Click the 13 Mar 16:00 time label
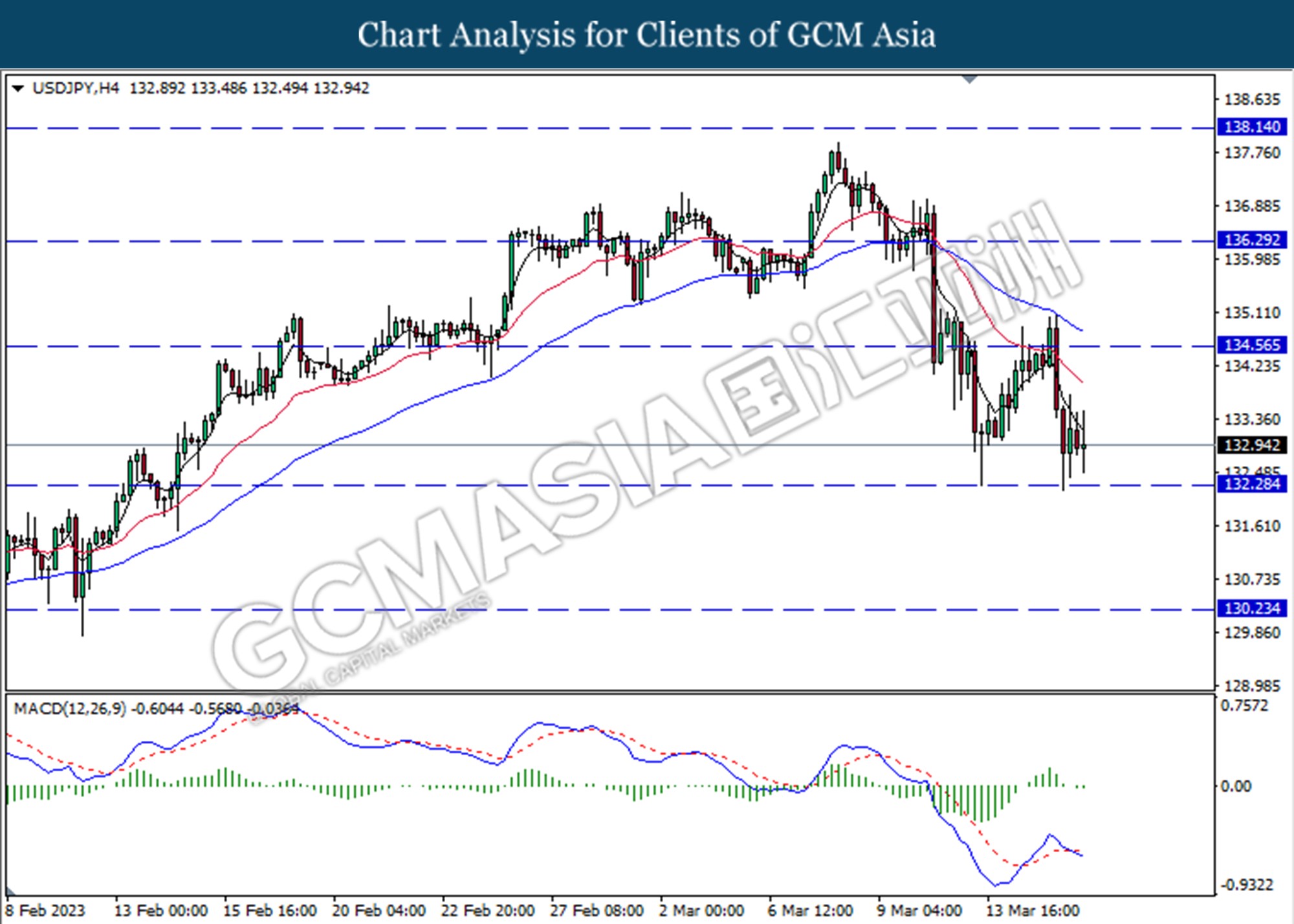 point(1033,910)
